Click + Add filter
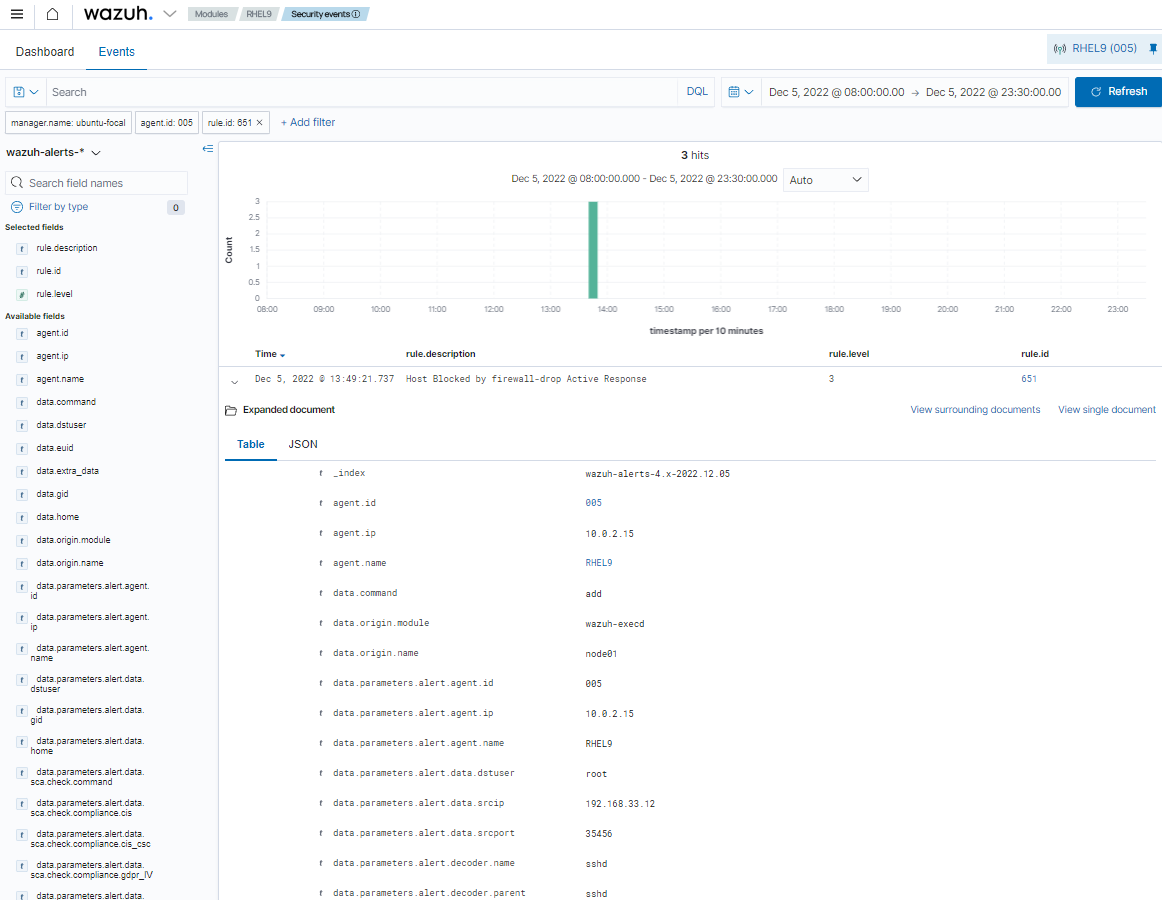This screenshot has height=900, width=1162. coord(308,122)
